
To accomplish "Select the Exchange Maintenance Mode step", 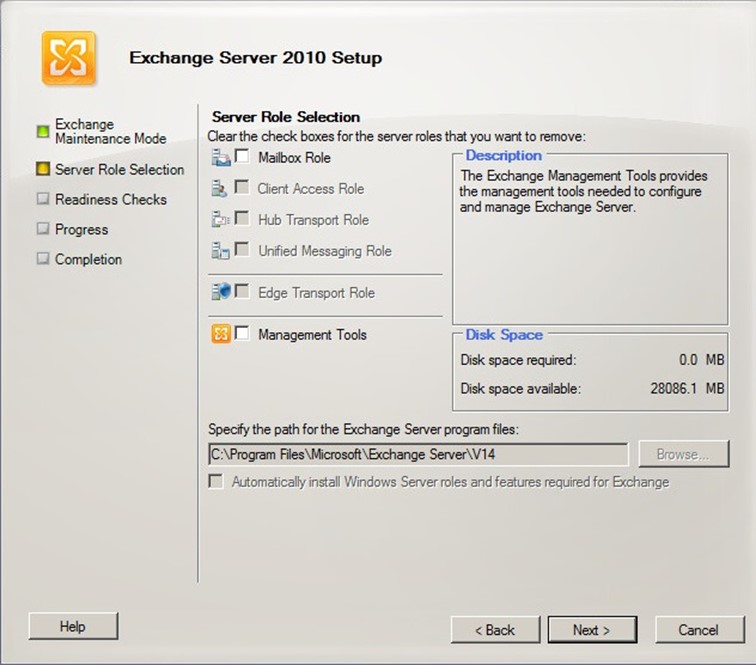I will (x=110, y=131).
